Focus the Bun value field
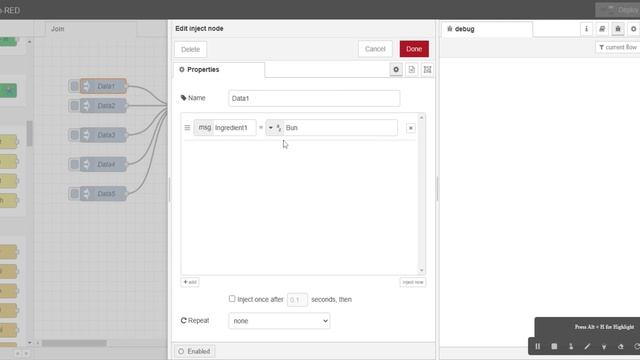 tap(340, 128)
